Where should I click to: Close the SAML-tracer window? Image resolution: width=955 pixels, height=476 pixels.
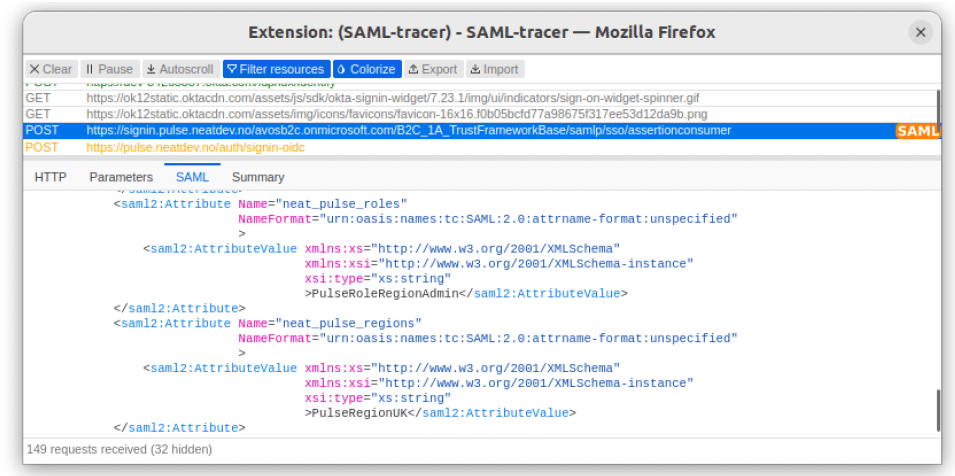click(x=920, y=32)
